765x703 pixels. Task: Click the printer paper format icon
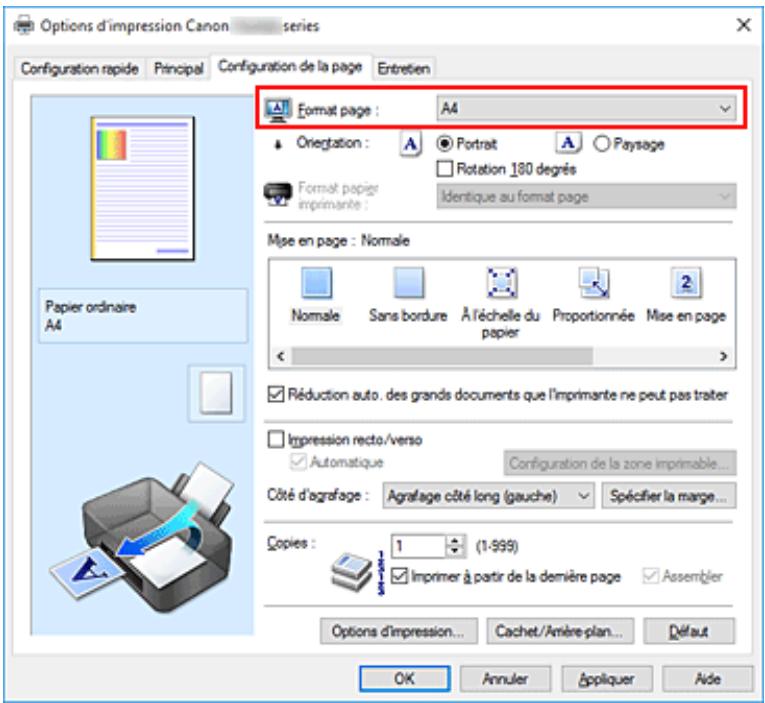coord(278,195)
